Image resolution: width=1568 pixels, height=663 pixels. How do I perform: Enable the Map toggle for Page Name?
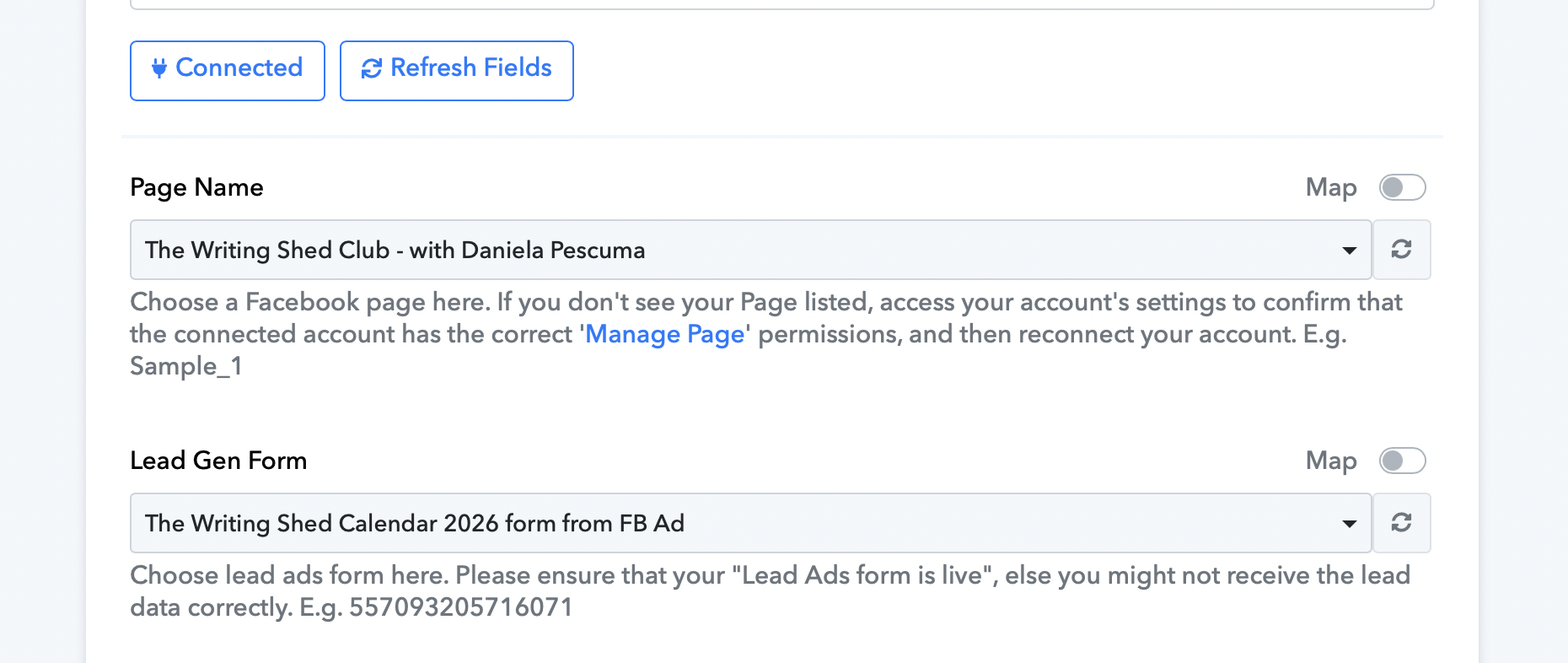(x=1402, y=187)
